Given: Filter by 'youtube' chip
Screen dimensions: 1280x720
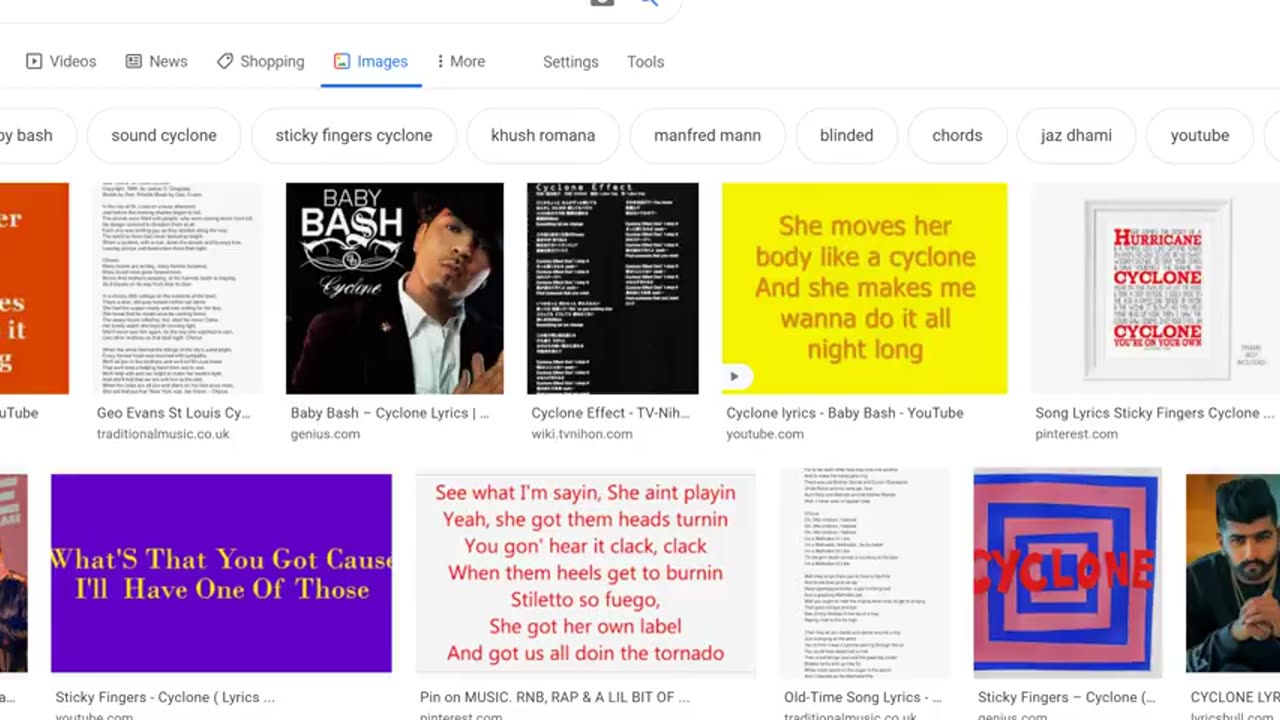Looking at the screenshot, I should click(x=1200, y=135).
